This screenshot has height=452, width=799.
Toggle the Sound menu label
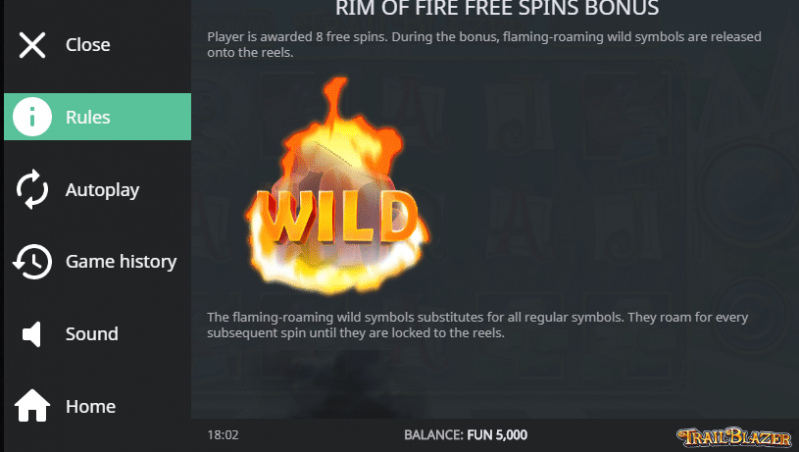92,334
